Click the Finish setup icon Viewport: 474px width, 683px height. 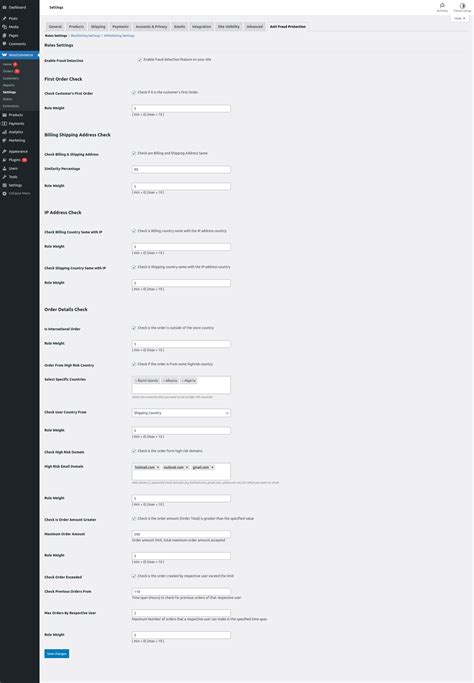pos(462,6)
